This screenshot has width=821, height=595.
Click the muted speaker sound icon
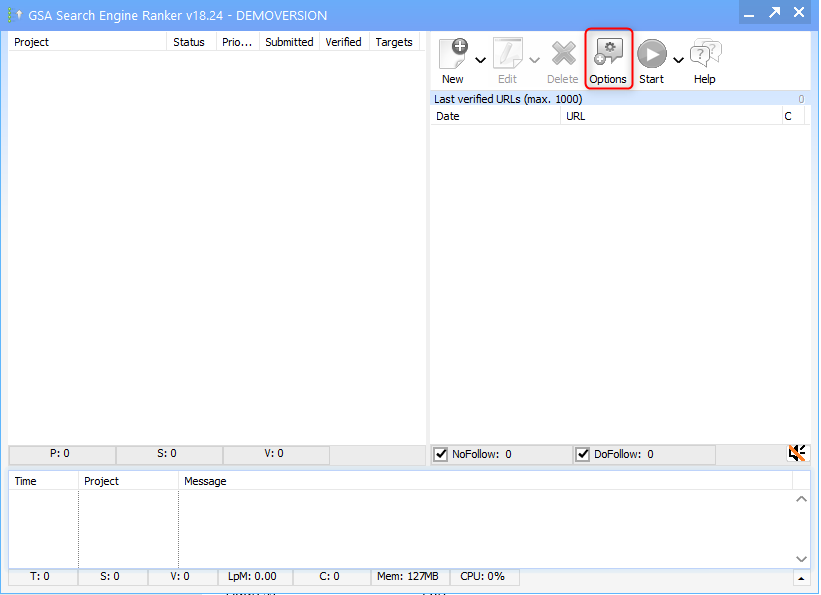point(797,453)
